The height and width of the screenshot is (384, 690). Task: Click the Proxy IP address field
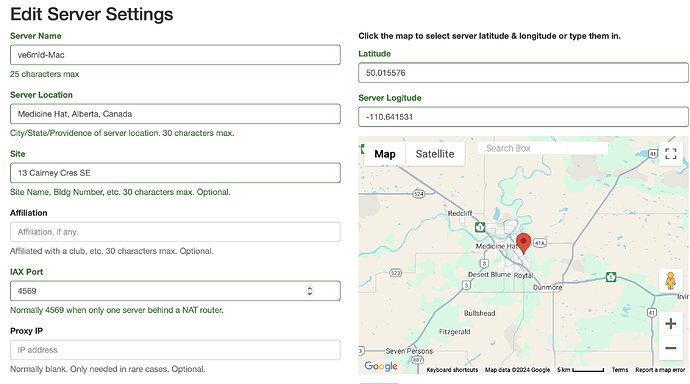[175, 350]
